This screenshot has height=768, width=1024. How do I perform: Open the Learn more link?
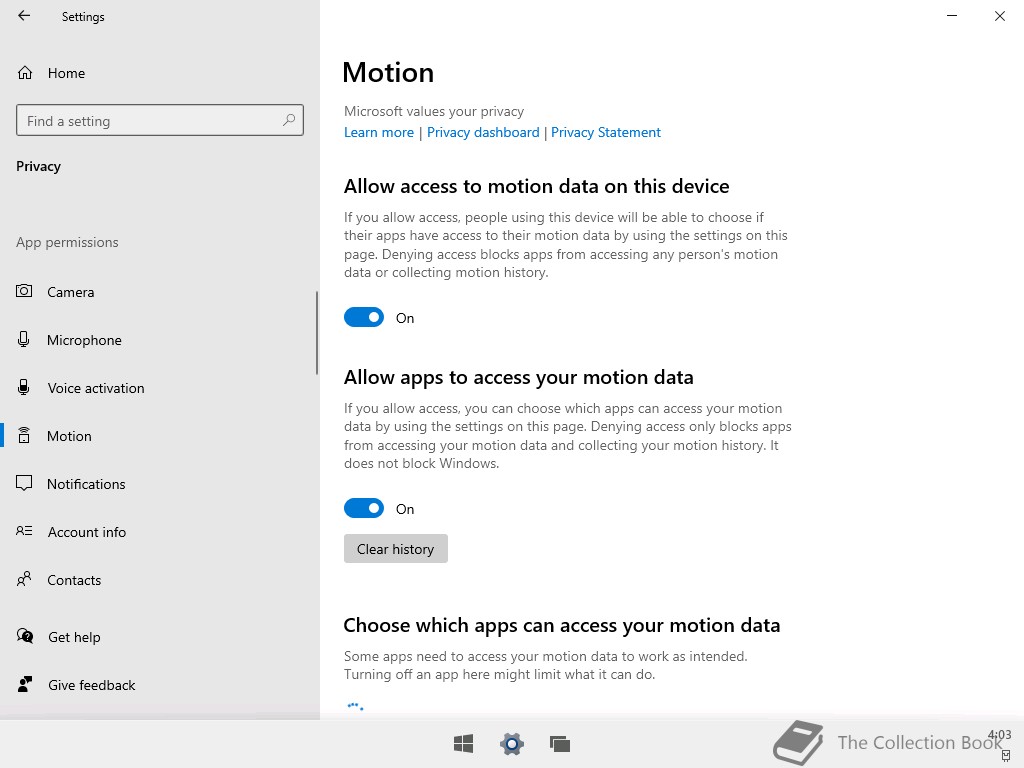(379, 133)
